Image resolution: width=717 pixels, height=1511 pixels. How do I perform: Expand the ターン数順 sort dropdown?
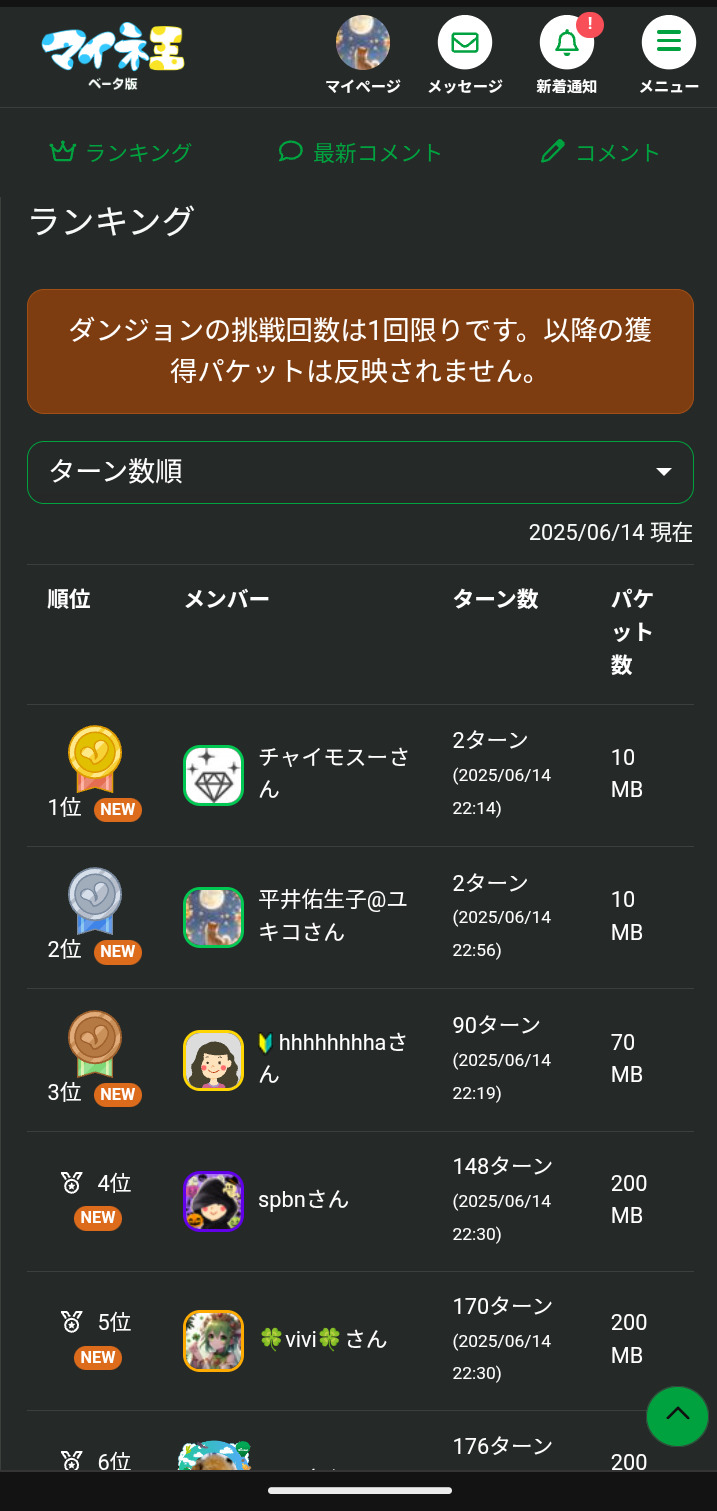[360, 472]
